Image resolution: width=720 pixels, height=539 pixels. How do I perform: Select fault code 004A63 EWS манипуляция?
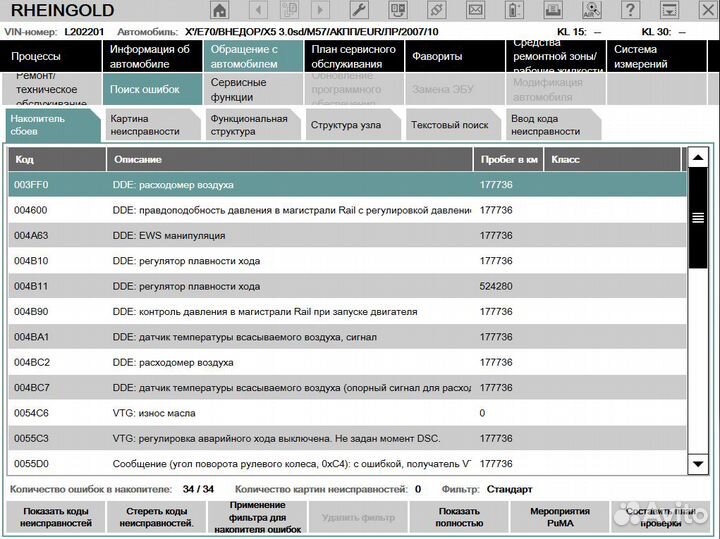click(347, 236)
